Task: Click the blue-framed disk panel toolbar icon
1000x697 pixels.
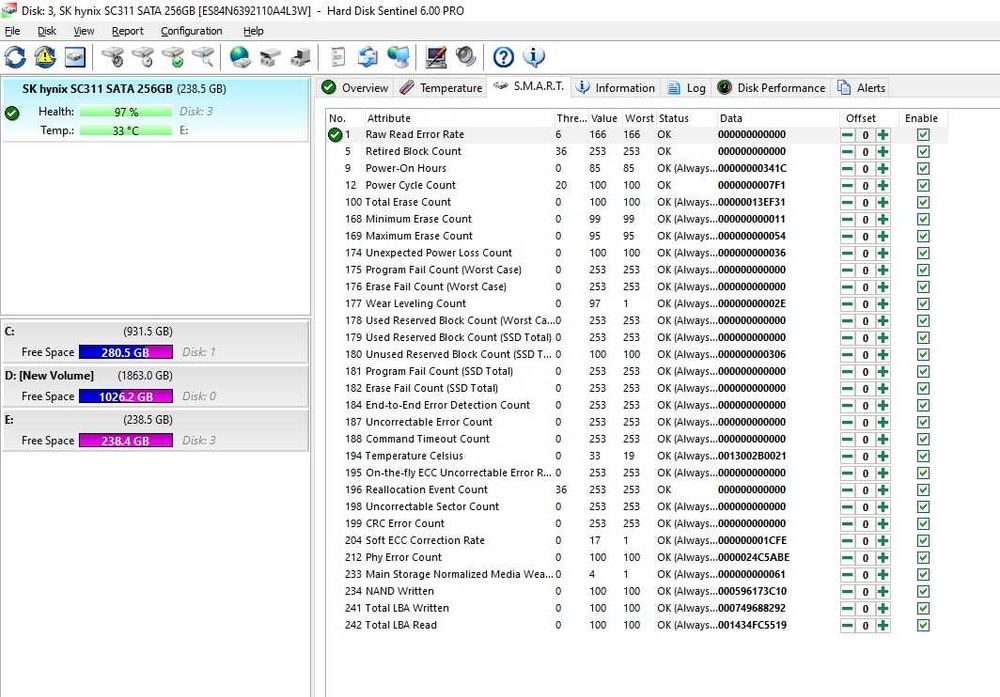Action: 75,57
